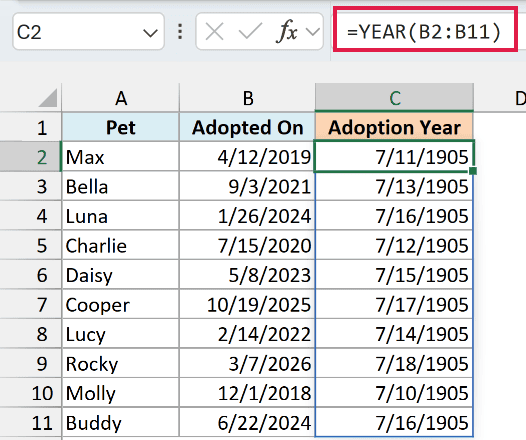Click the date cell 10/19/2025
Image resolution: width=526 pixels, height=440 pixels.
(248, 304)
